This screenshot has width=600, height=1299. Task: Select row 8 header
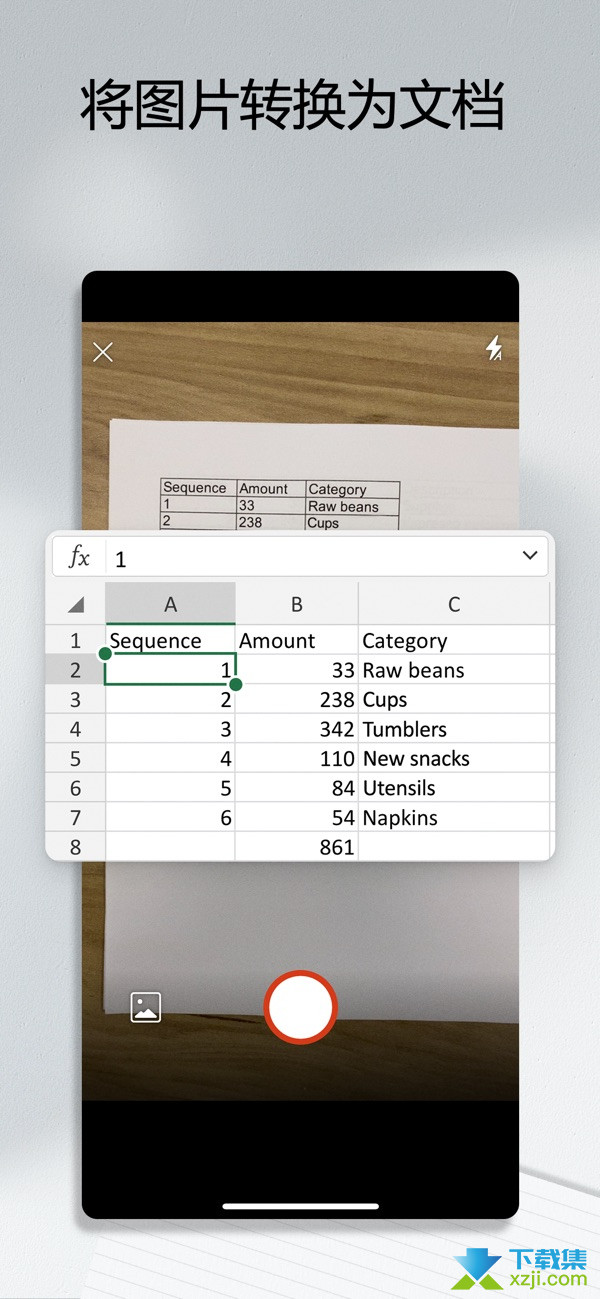click(x=75, y=846)
